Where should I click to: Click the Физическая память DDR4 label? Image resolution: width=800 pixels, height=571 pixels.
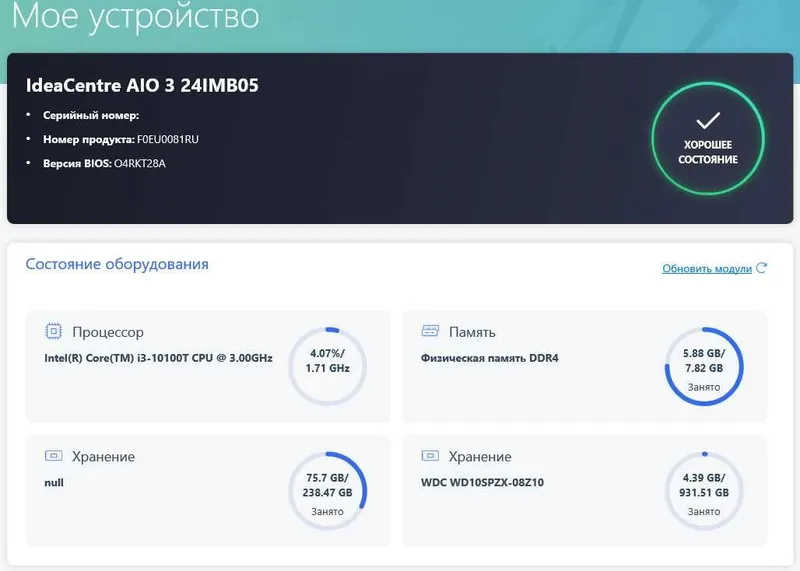489,358
